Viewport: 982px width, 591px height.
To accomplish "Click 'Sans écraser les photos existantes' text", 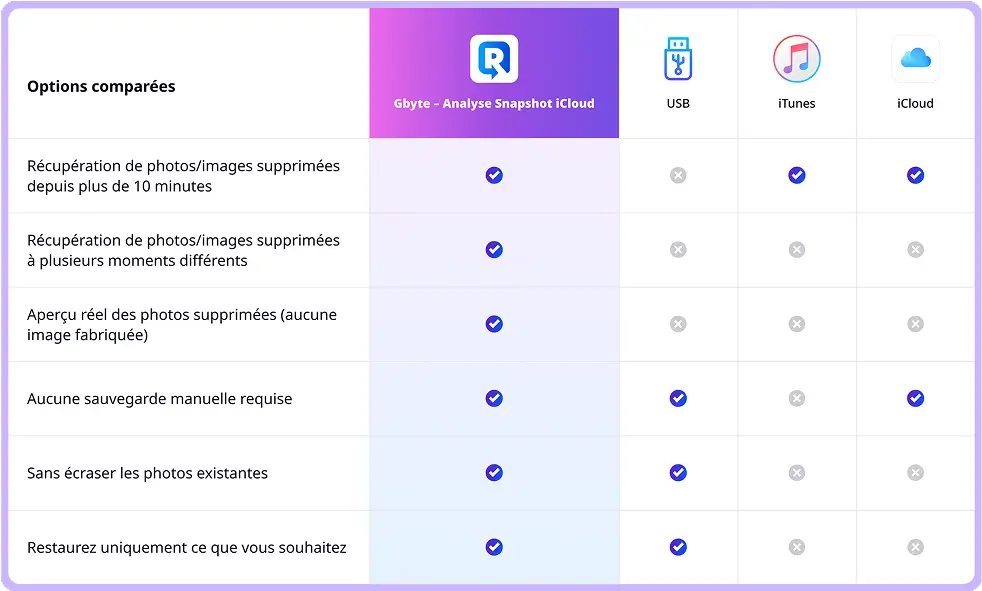I will pos(147,473).
